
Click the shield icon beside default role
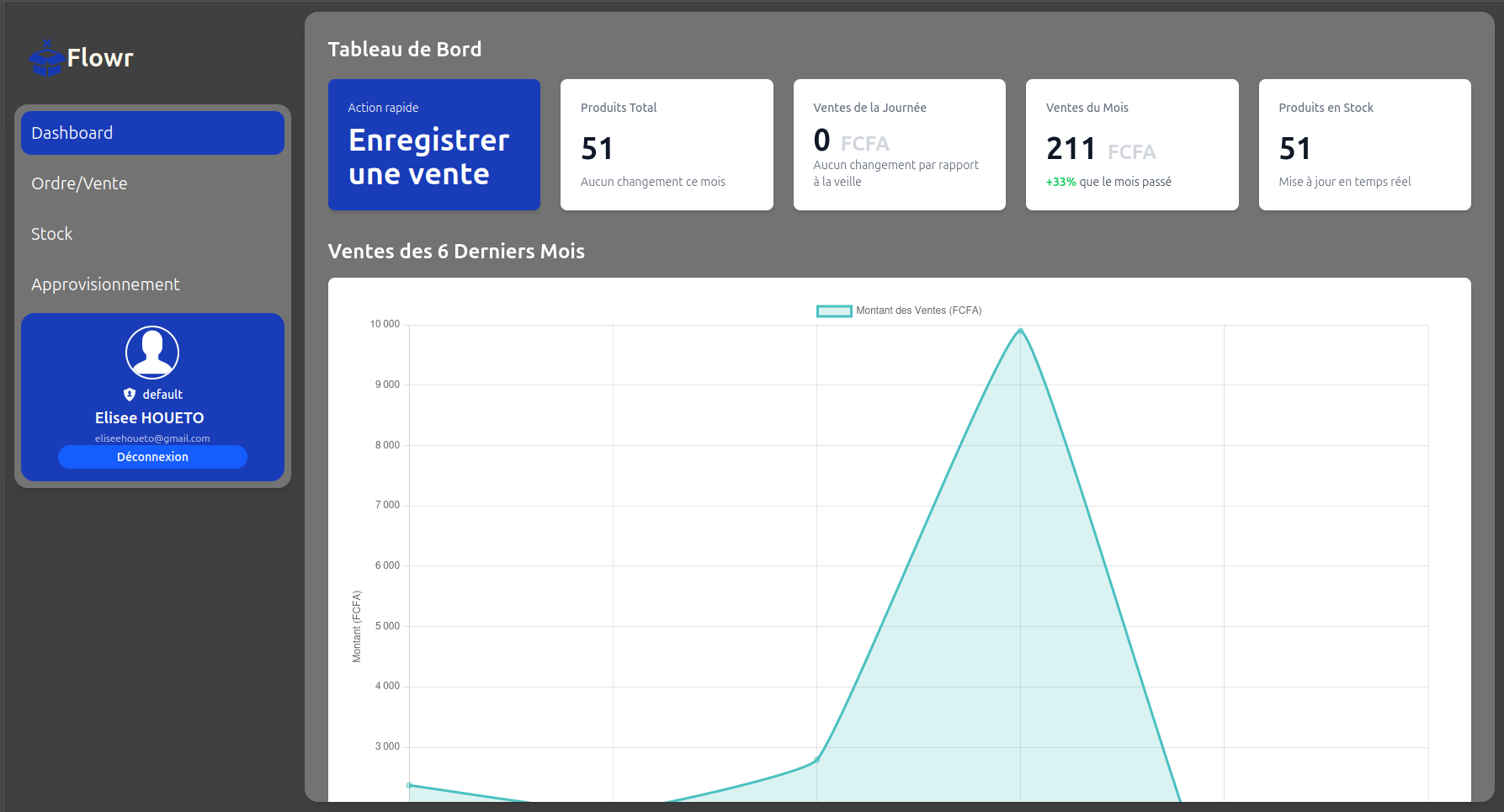[130, 395]
